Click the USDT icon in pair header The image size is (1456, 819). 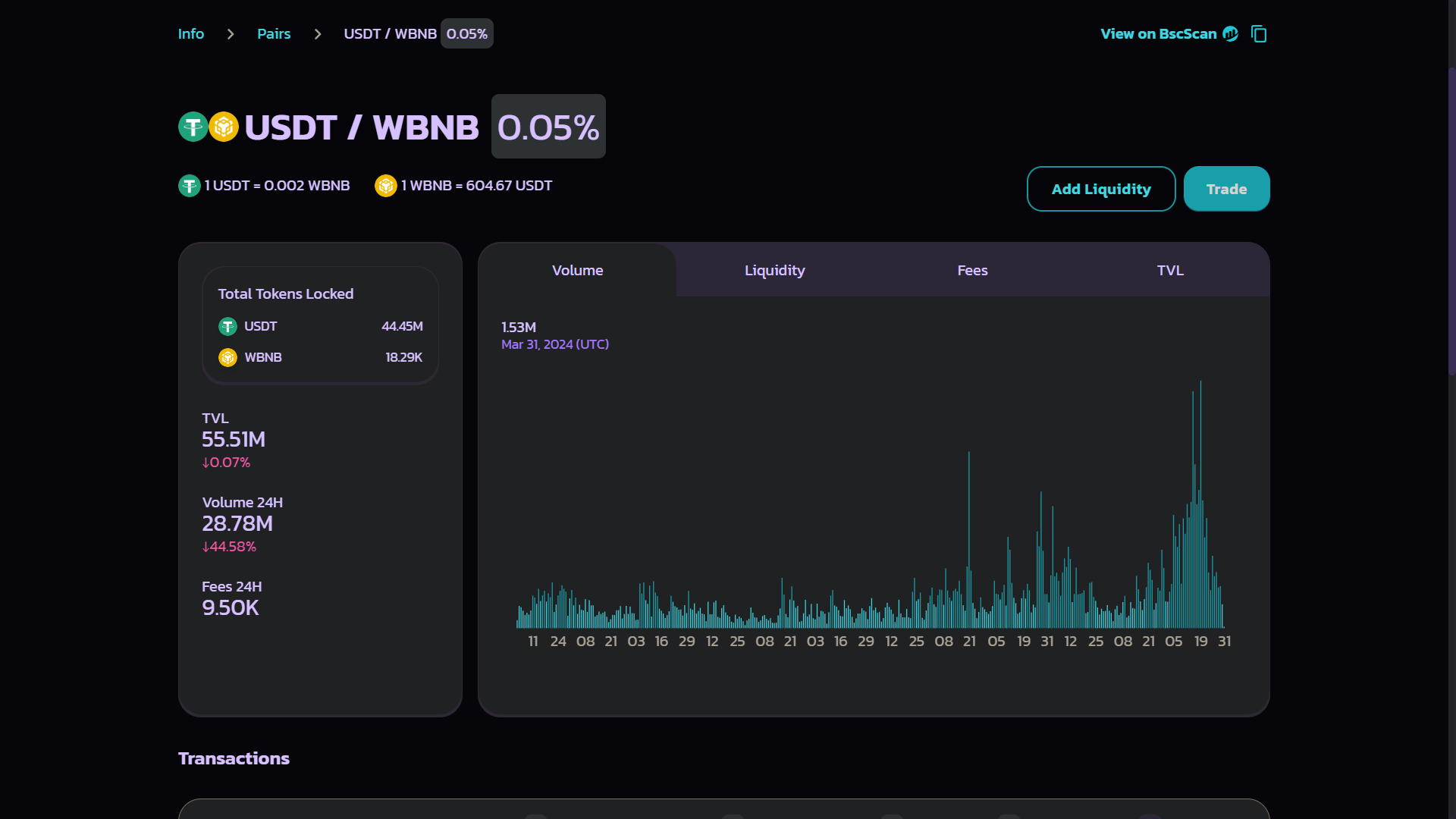[x=193, y=127]
